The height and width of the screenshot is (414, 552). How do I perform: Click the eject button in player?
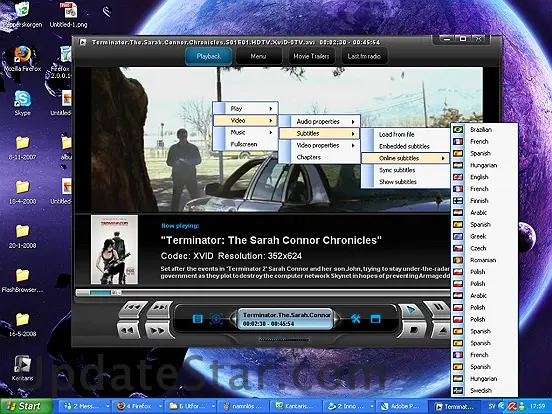441,330
